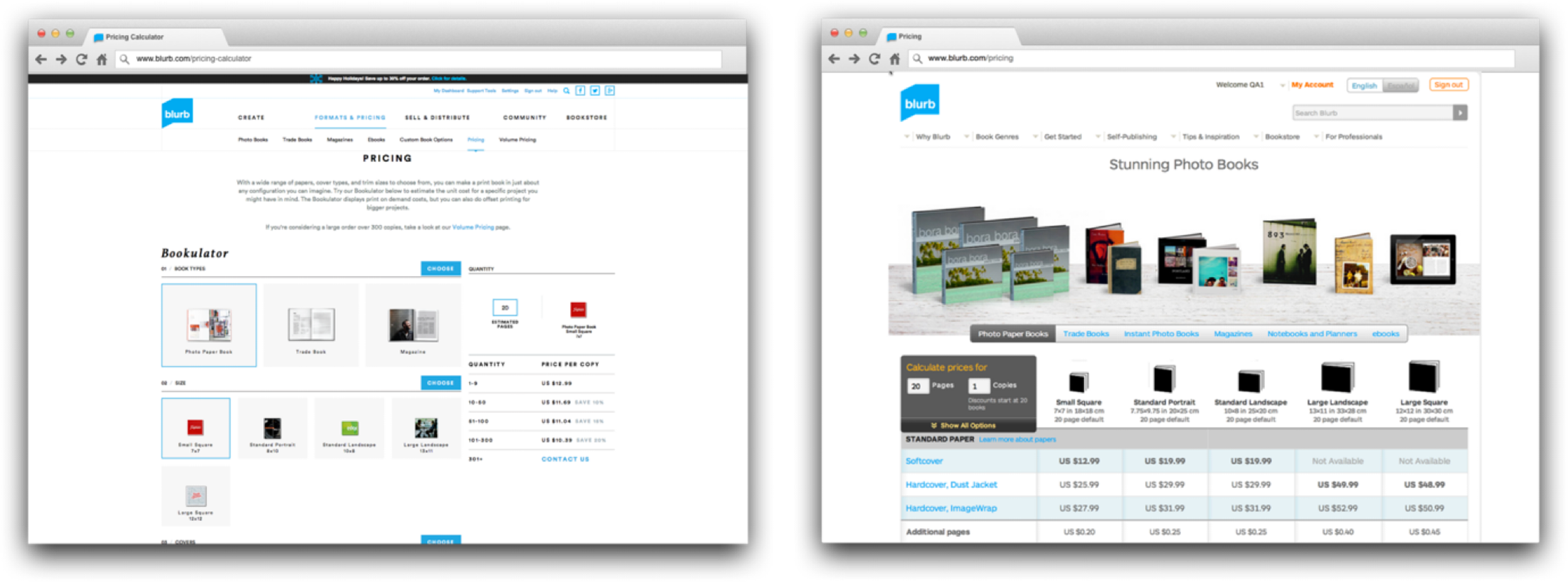Click the search magnifier in the left site header
1568x582 pixels.
566,91
